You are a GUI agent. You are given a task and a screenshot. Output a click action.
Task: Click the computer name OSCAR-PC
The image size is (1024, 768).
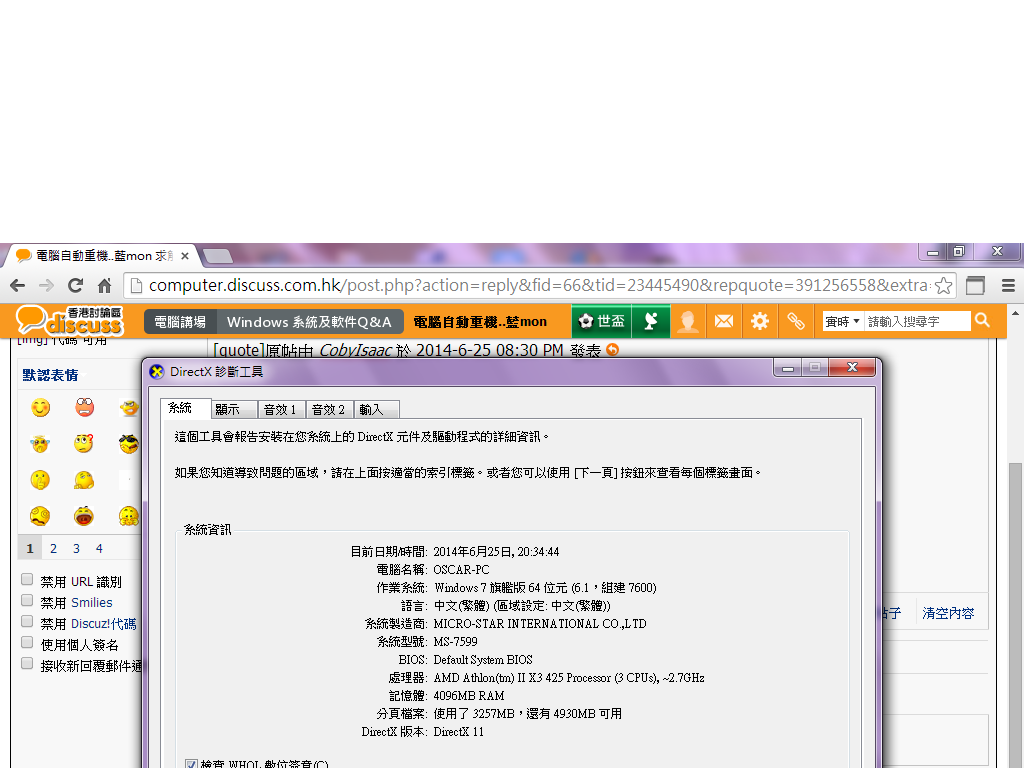pyautogui.click(x=461, y=569)
